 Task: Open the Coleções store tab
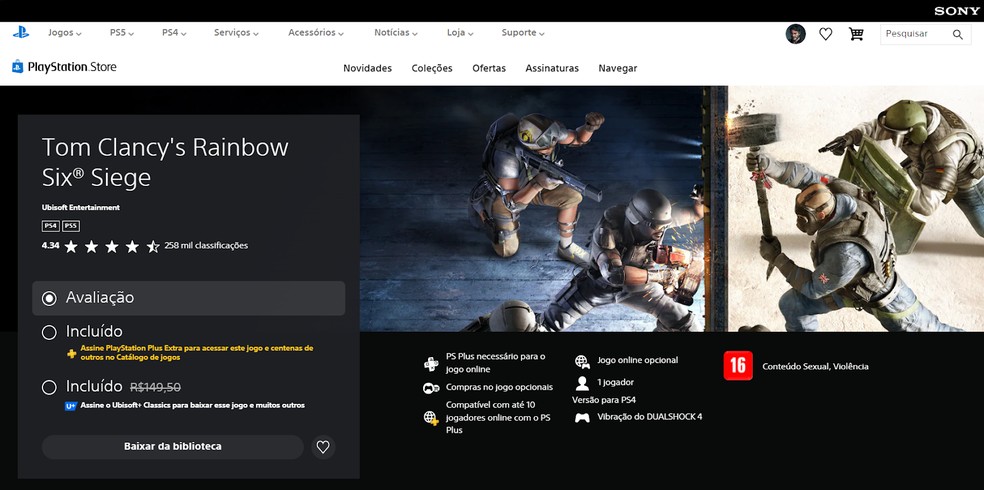coord(432,68)
